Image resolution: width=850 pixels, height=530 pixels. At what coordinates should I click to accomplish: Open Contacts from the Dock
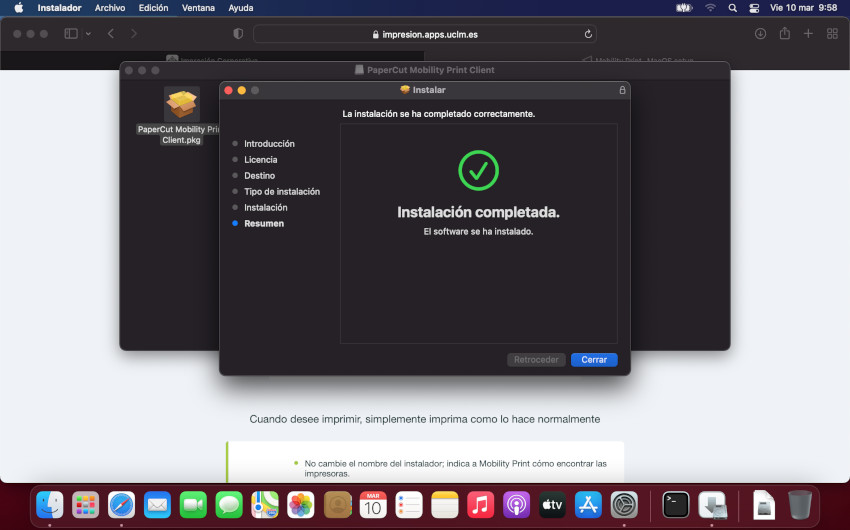click(337, 505)
